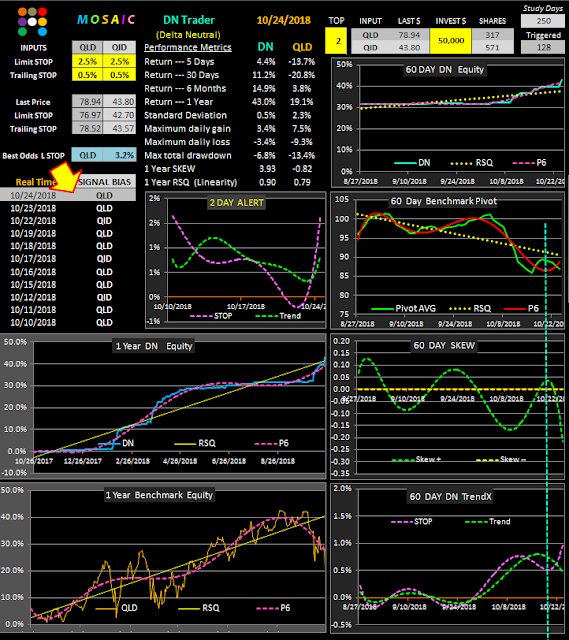Click the 1 Year Benchmark Equity chart title

point(159,495)
